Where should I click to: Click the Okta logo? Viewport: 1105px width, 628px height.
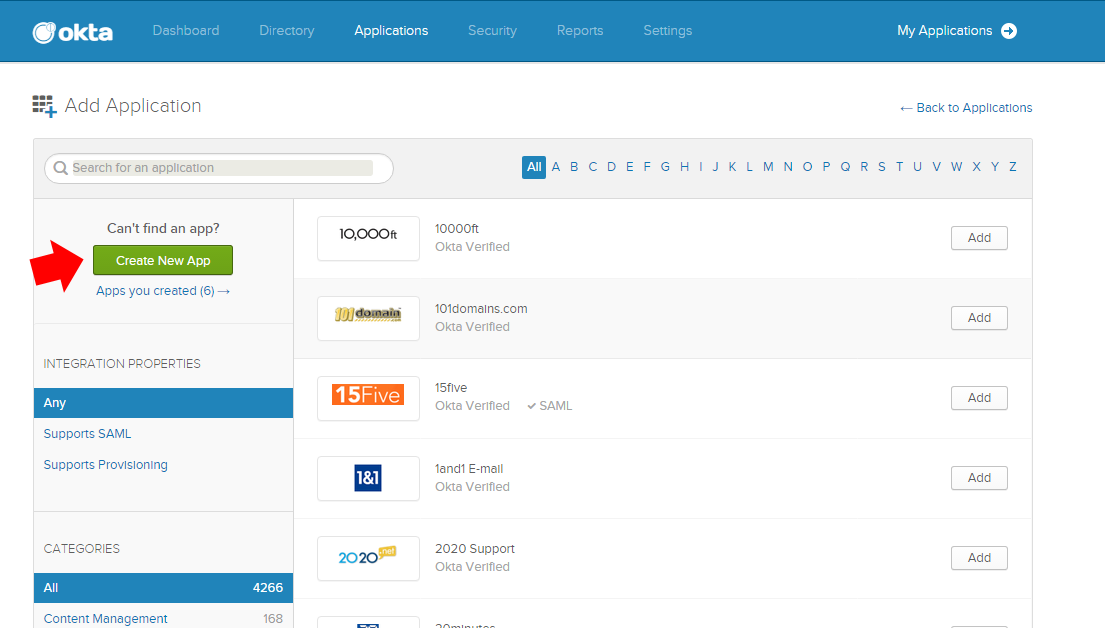click(73, 32)
